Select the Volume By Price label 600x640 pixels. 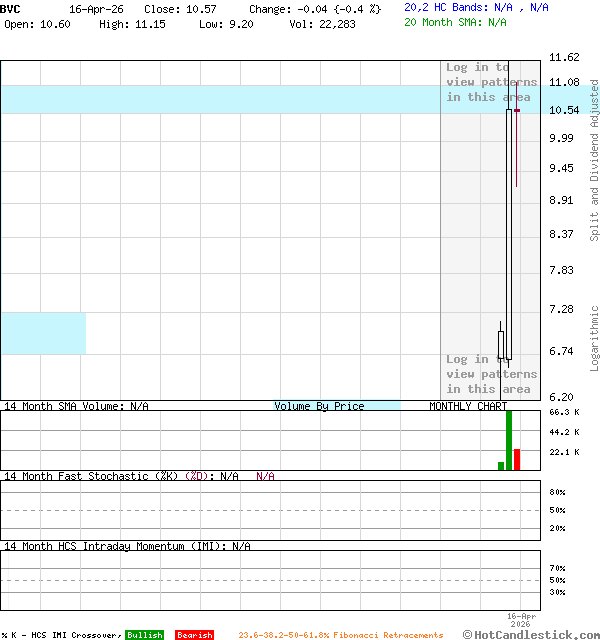point(319,406)
